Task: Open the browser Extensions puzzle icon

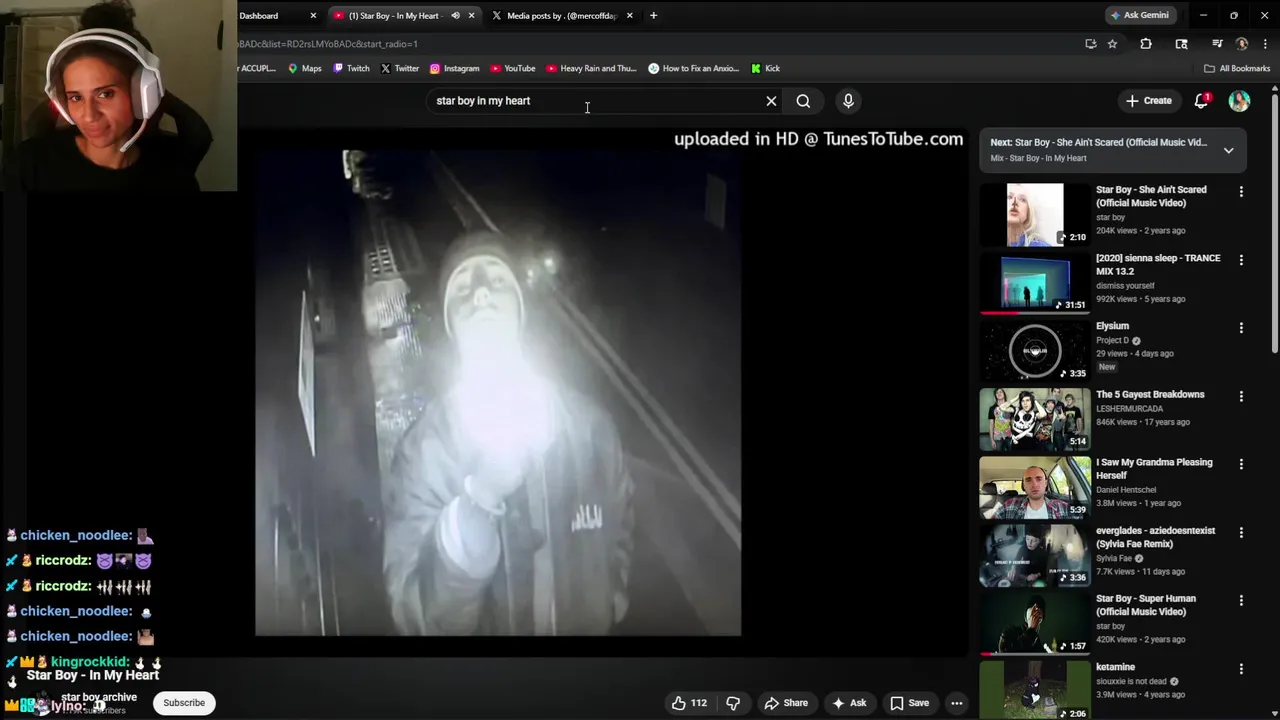Action: click(1146, 44)
